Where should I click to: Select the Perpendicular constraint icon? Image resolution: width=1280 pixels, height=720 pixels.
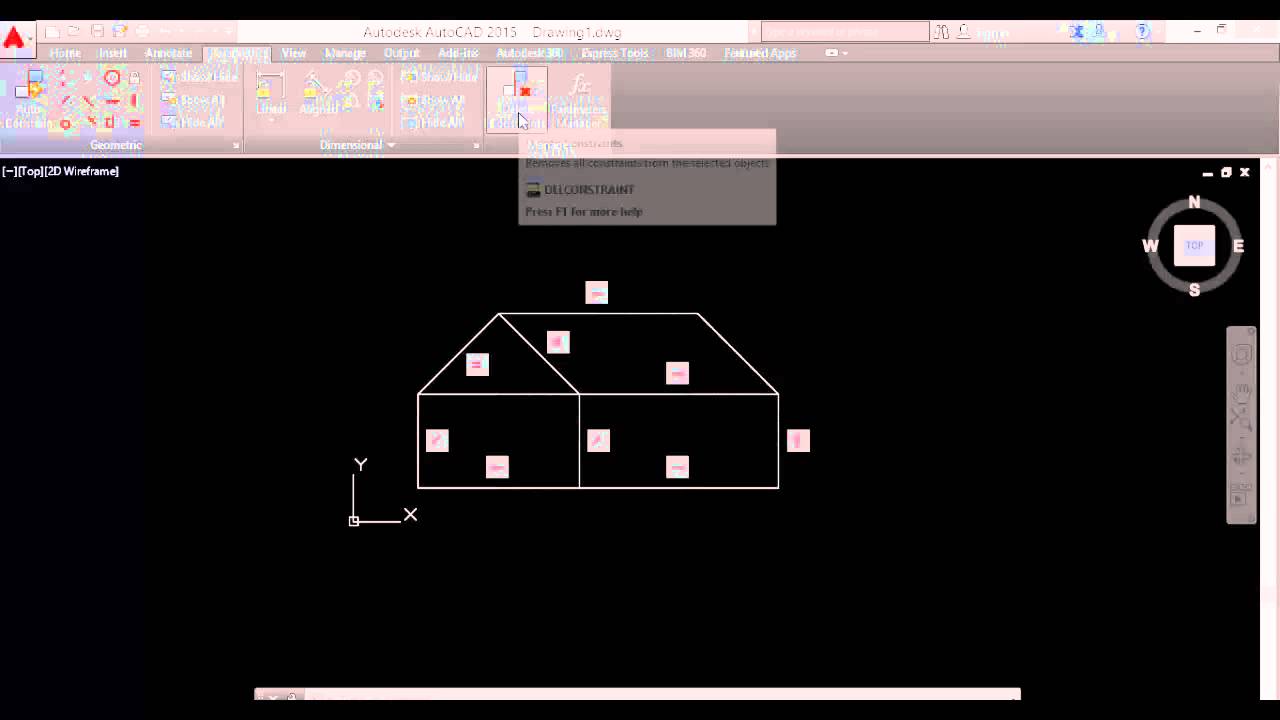pyautogui.click(x=88, y=101)
